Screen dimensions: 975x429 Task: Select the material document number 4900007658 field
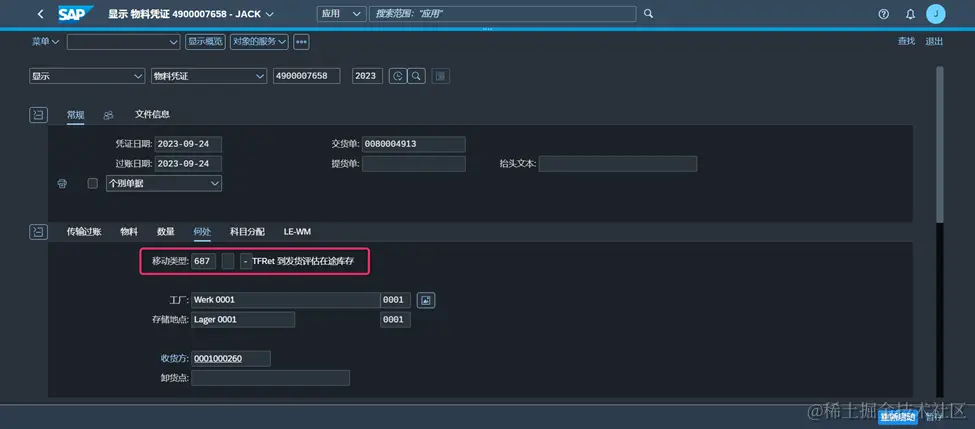[x=307, y=76]
